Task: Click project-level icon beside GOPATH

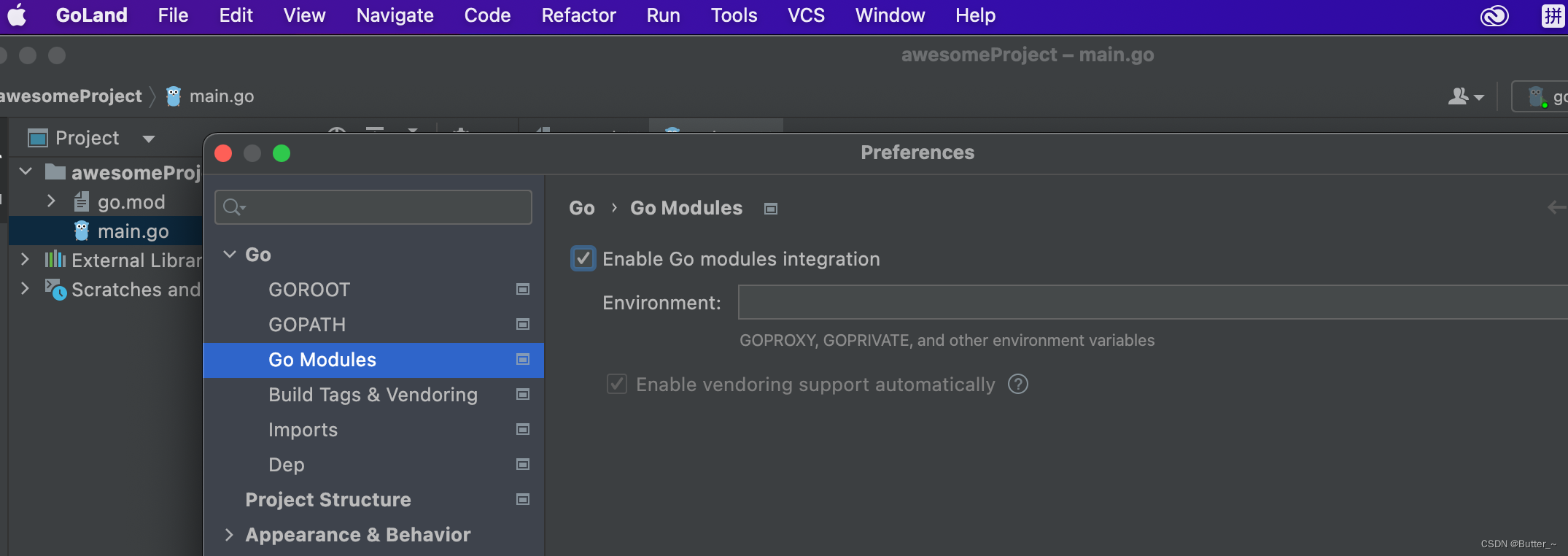Action: click(523, 324)
